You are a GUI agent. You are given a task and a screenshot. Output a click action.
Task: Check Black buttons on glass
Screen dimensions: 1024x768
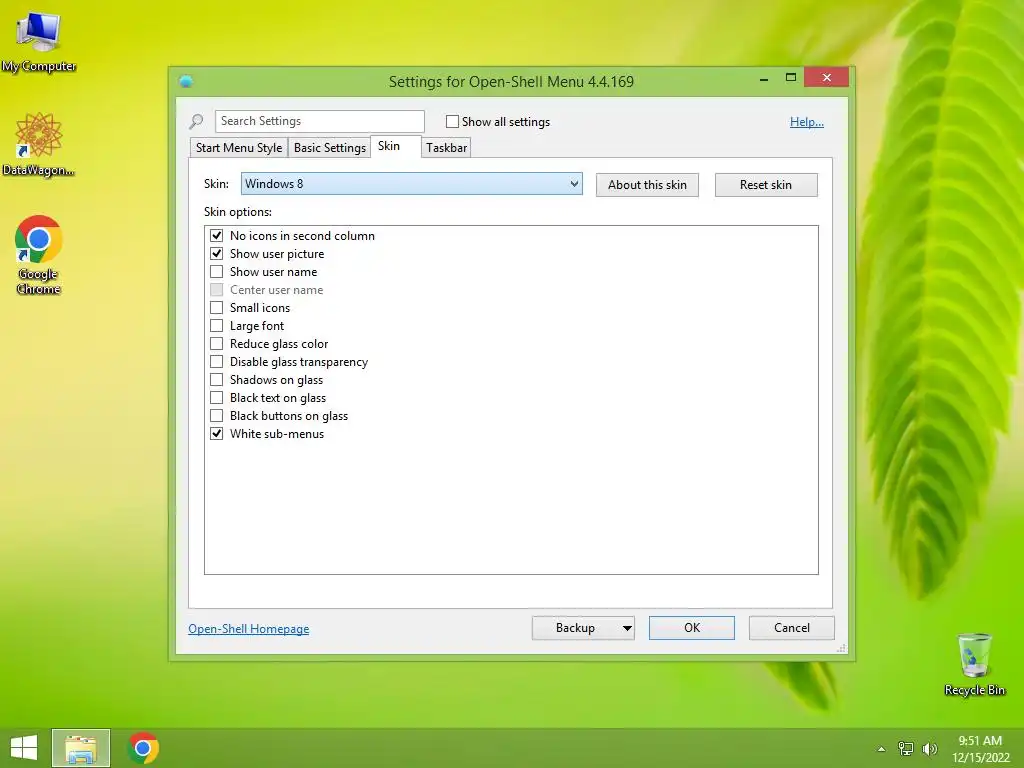[216, 415]
